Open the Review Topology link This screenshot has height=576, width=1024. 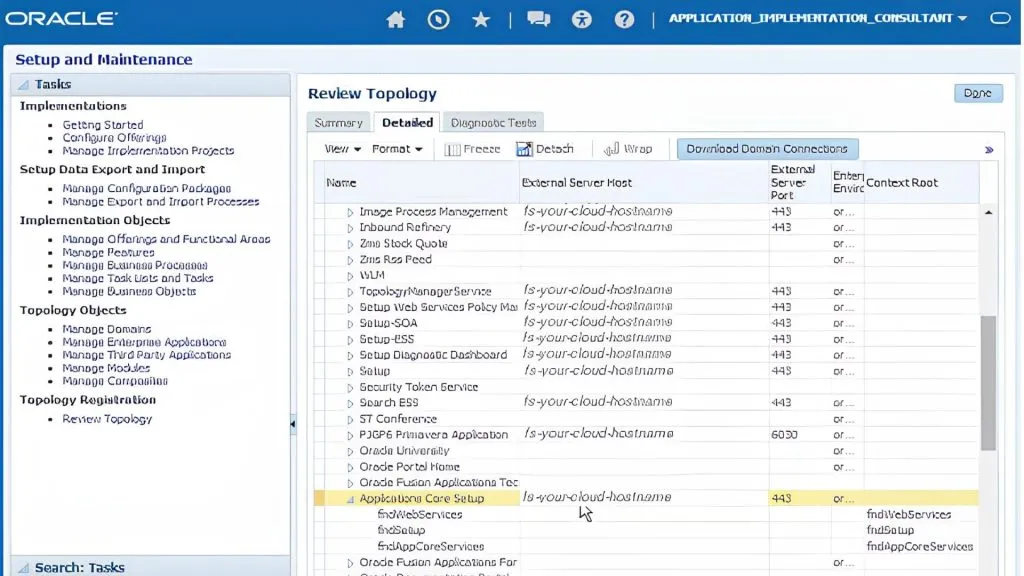(107, 419)
